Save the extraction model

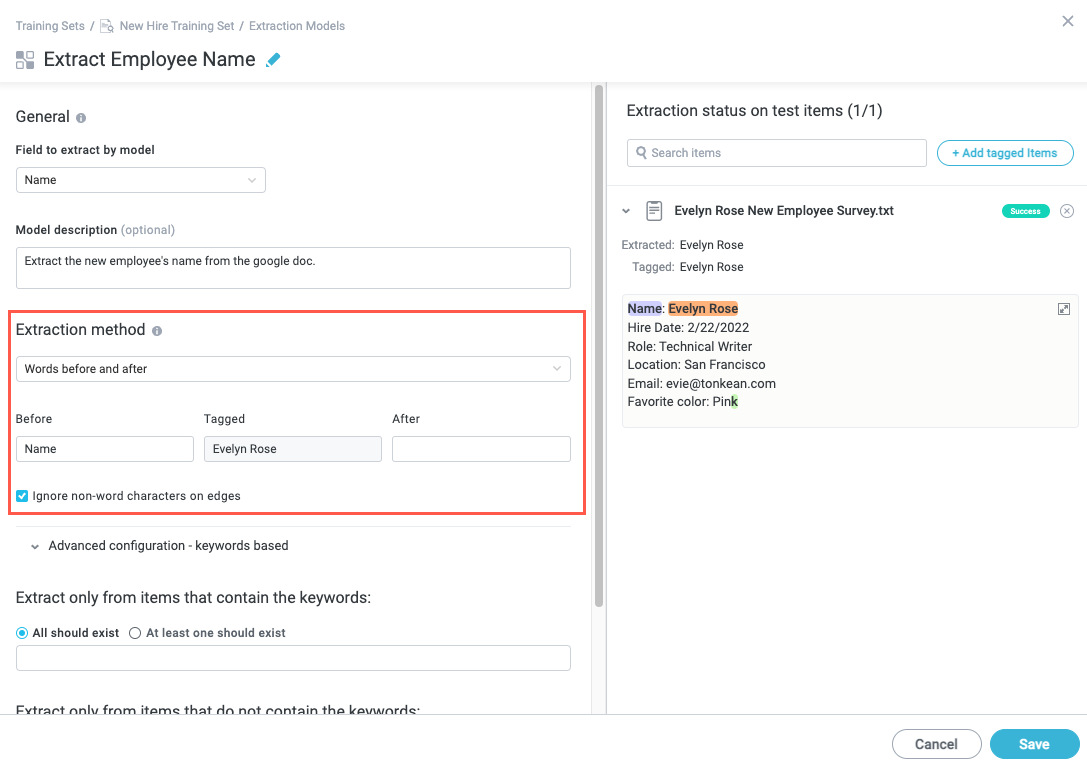tap(1034, 744)
